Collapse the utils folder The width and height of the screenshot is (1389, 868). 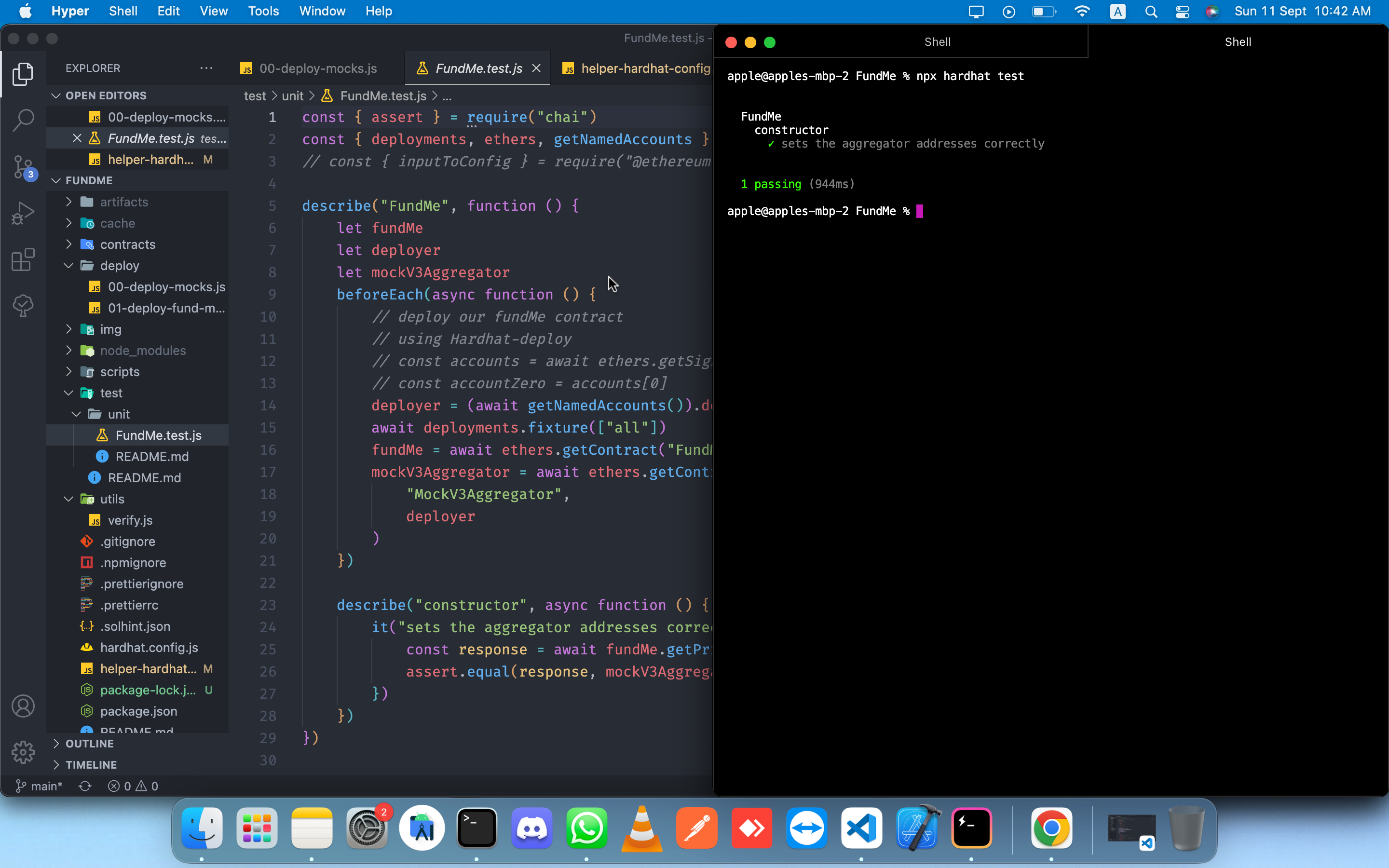coord(138,499)
